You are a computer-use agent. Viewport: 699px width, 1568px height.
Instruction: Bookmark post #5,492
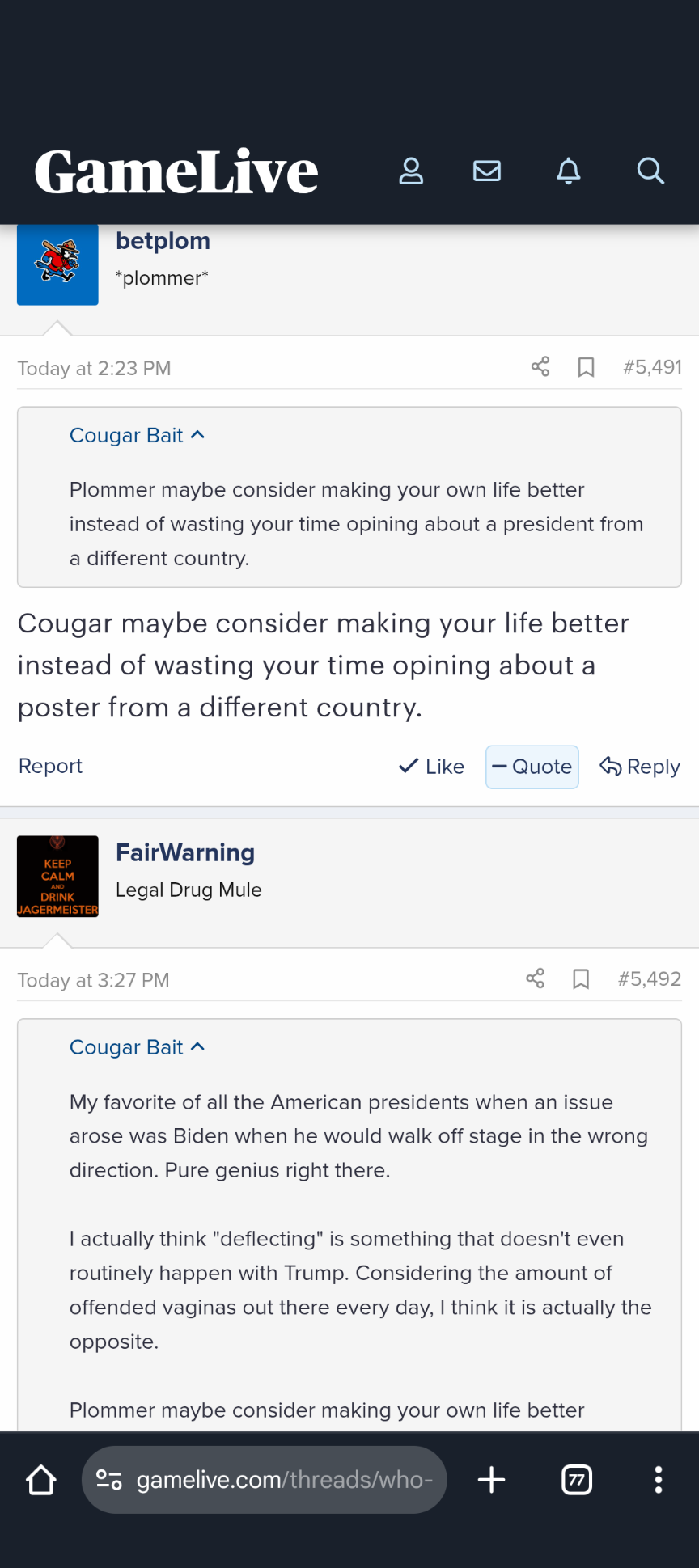pyautogui.click(x=581, y=979)
